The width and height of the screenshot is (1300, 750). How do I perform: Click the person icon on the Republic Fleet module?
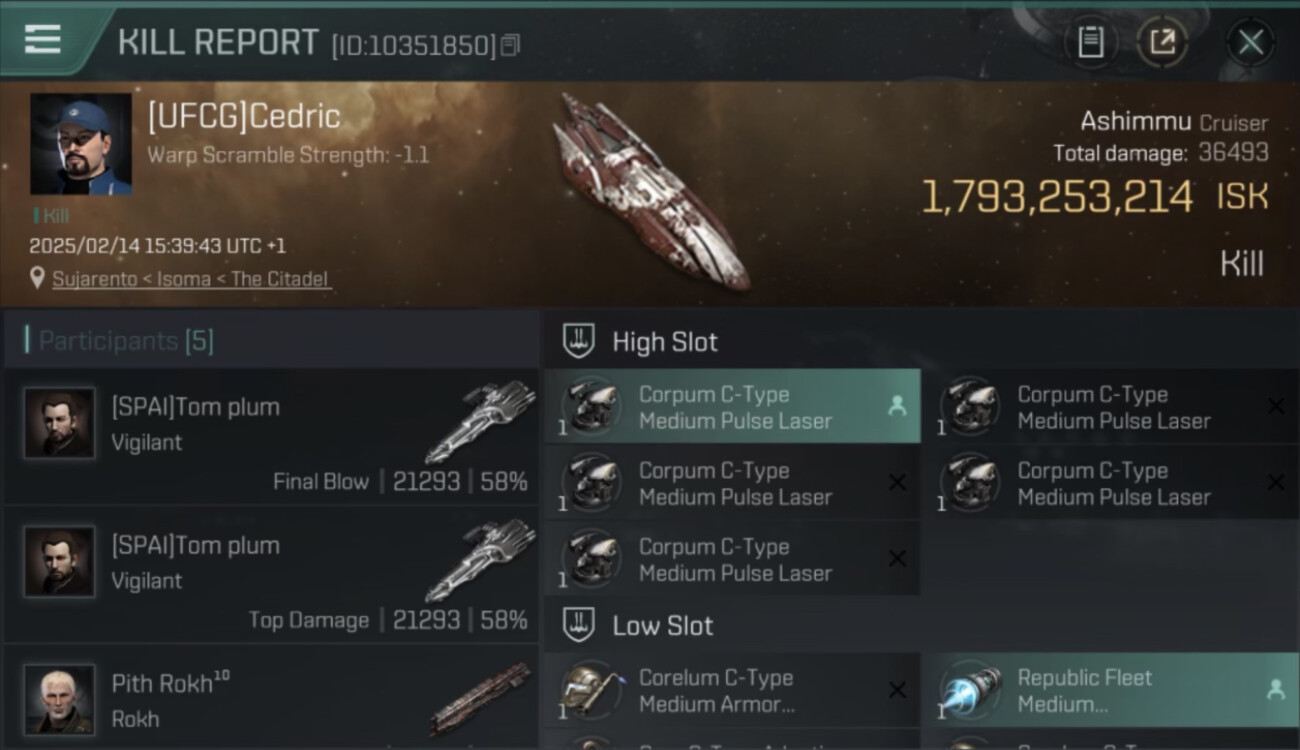1275,689
